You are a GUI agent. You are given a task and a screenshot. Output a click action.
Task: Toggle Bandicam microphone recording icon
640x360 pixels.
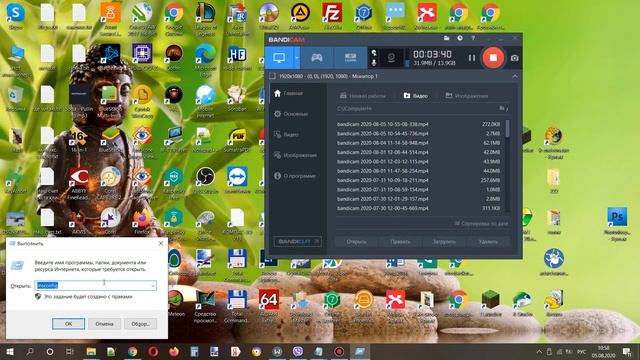[x=374, y=62]
